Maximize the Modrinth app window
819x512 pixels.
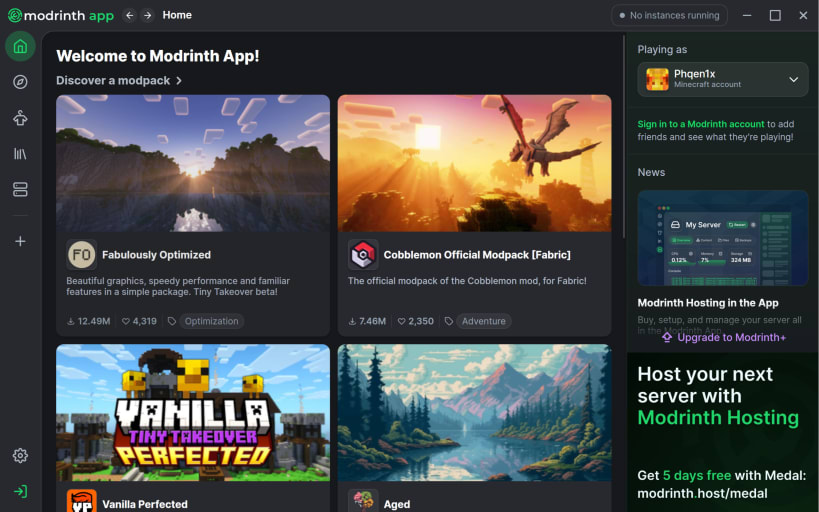pos(775,16)
